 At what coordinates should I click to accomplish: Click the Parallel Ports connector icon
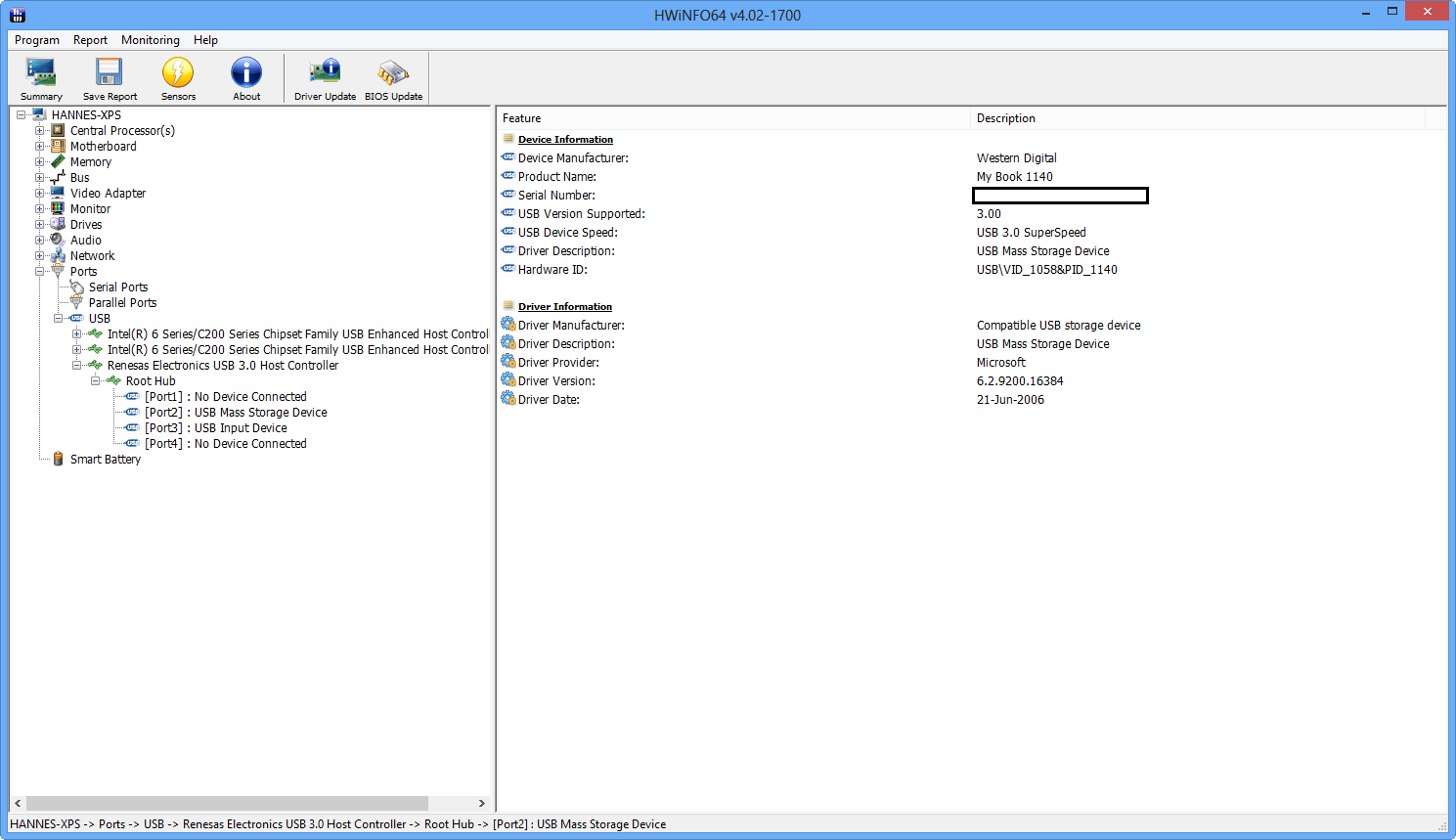pos(76,302)
